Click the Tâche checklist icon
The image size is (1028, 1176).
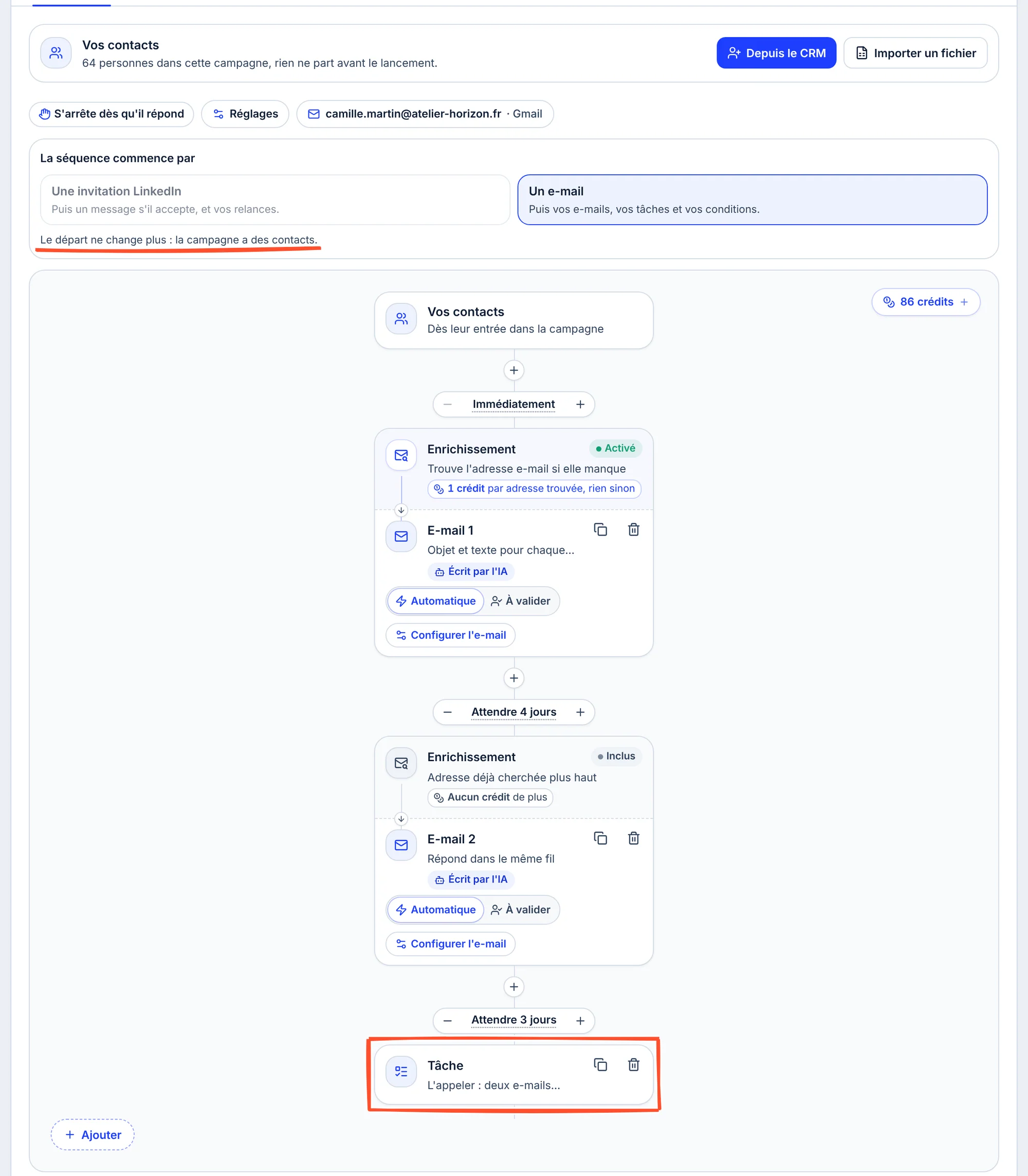pyautogui.click(x=401, y=1072)
